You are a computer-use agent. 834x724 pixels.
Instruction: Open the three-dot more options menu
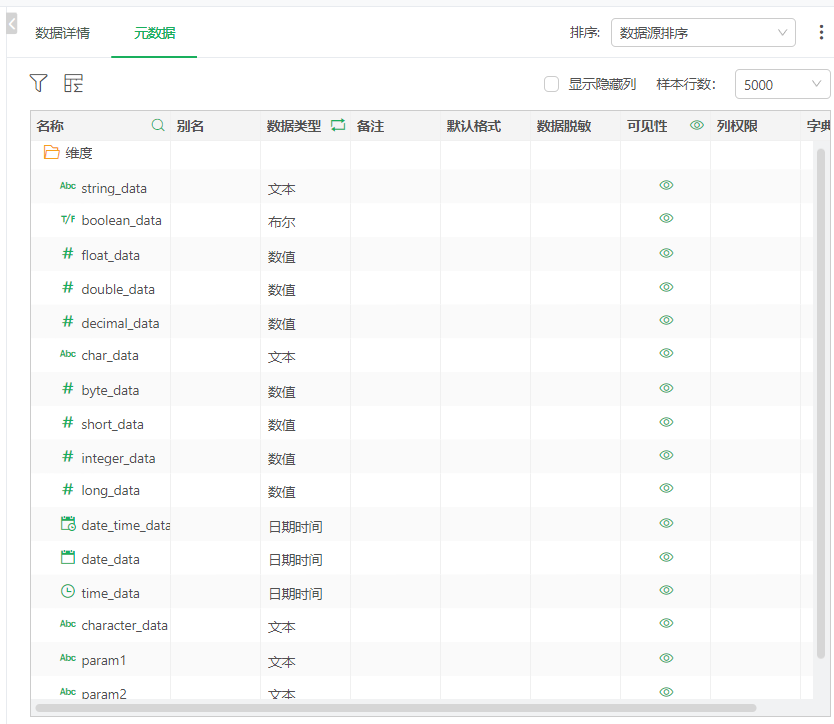821,32
